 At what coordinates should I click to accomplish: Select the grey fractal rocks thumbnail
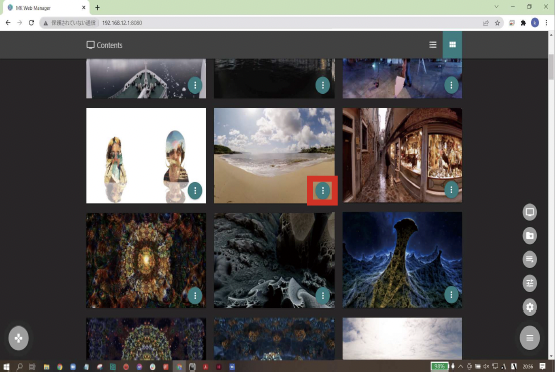pyautogui.click(x=274, y=261)
